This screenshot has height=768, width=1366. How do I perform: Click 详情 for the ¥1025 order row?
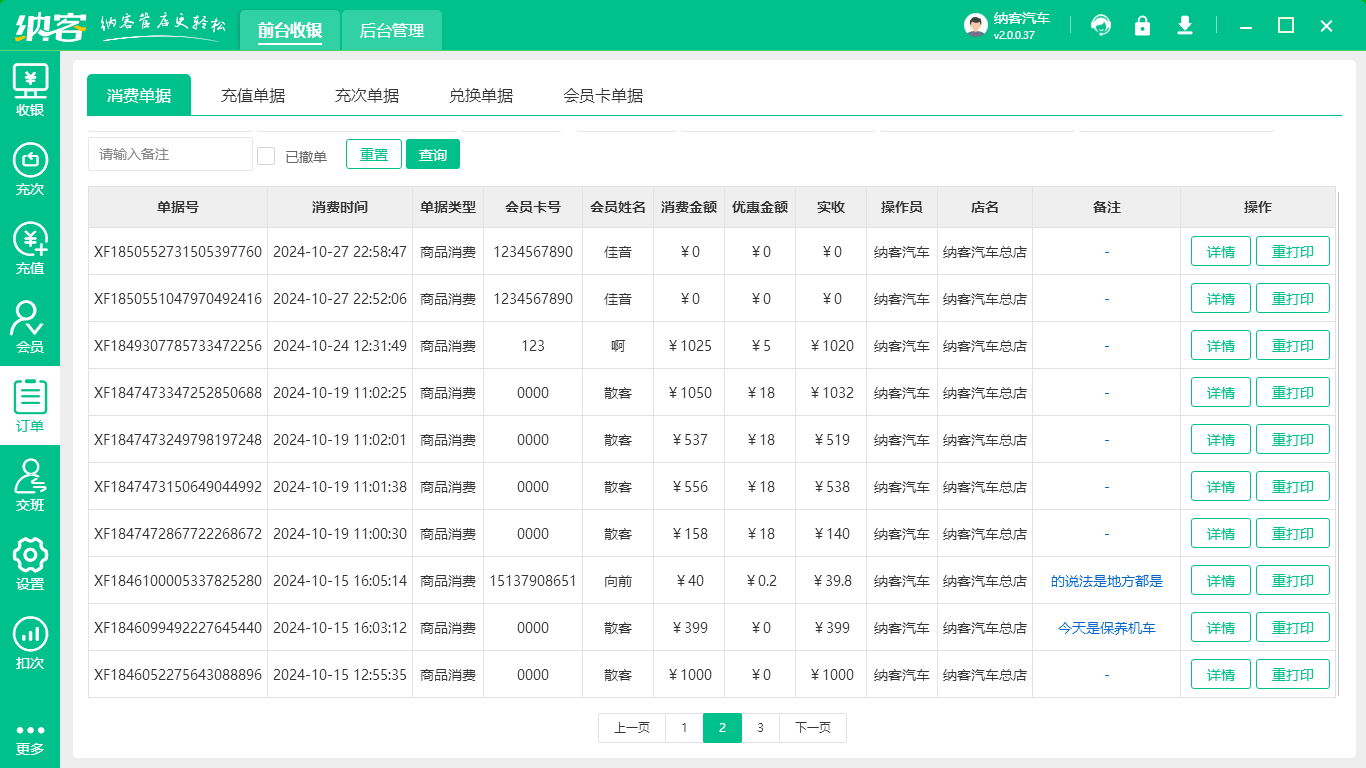click(1220, 346)
